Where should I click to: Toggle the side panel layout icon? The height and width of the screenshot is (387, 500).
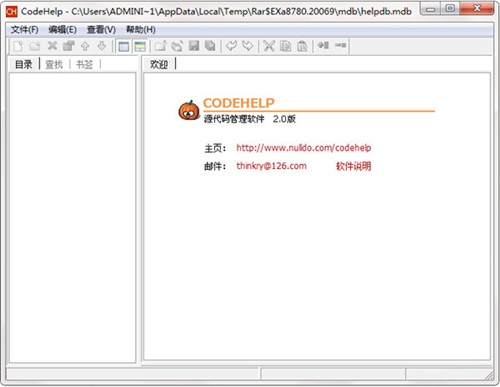click(x=124, y=46)
